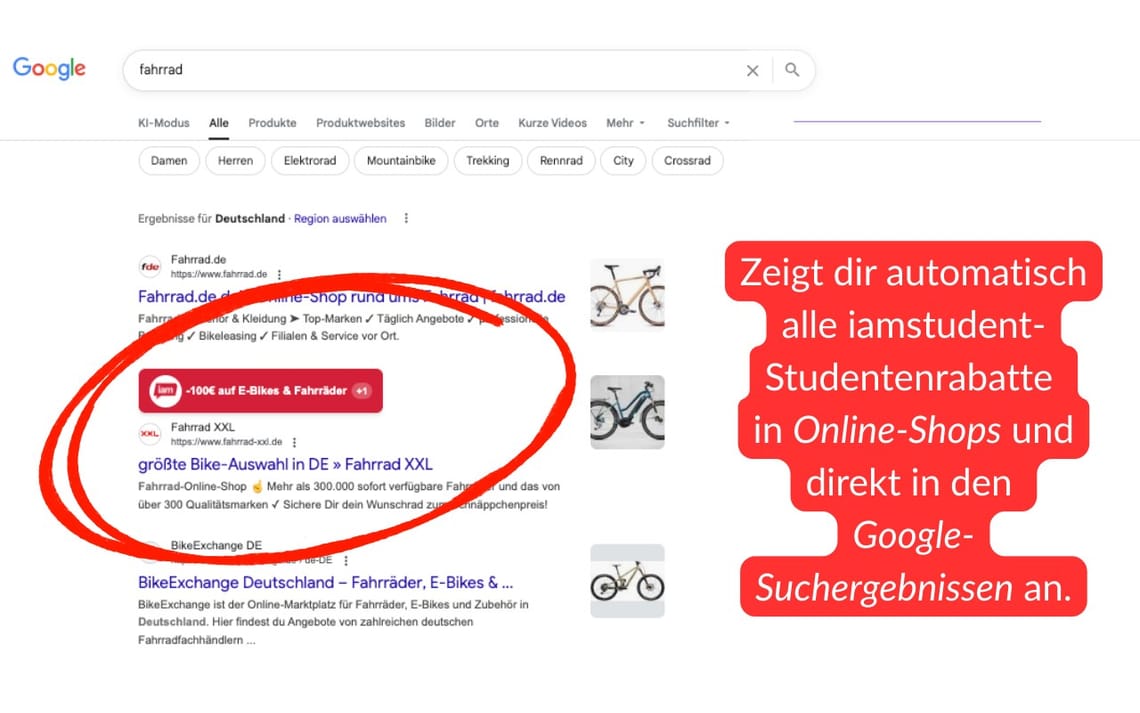The height and width of the screenshot is (713, 1140).
Task: Open the three-dot menu beside Fahrrad.de result
Action: pyautogui.click(x=279, y=274)
